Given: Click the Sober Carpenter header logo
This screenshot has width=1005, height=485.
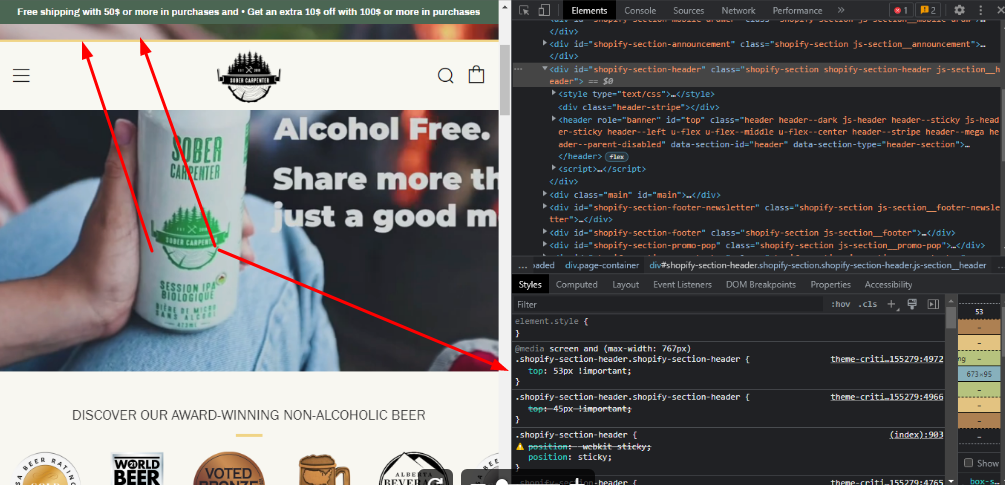Looking at the screenshot, I should tap(249, 76).
